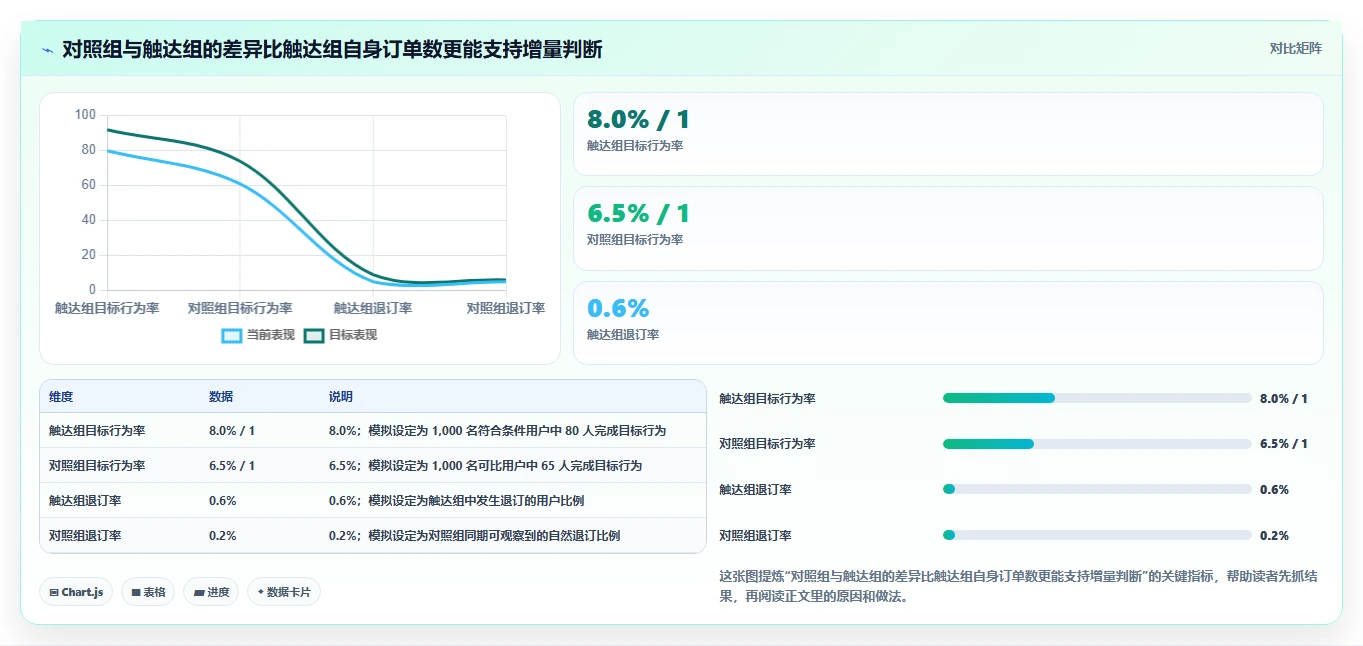Click the 对比矩阵 label in header
Screen dimensions: 1363x646
[x=1295, y=48]
